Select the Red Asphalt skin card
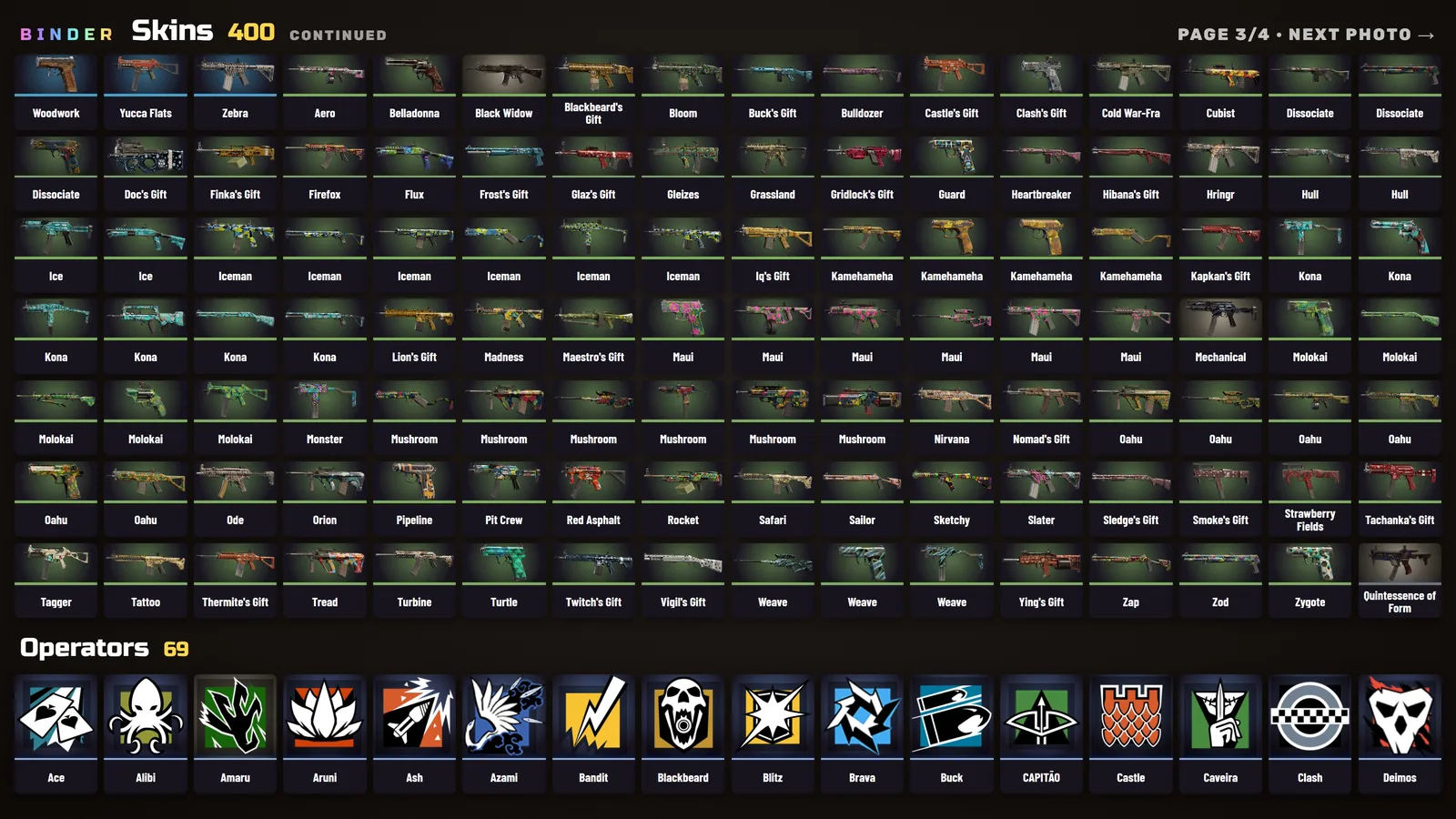The height and width of the screenshot is (819, 1456). pos(593,500)
